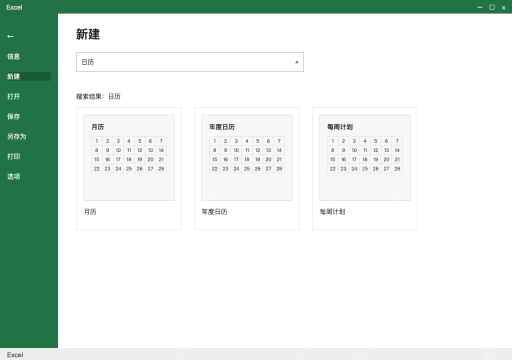The width and height of the screenshot is (512, 360).
Task: Open the 打印 sidebar entry
Action: tap(14, 156)
